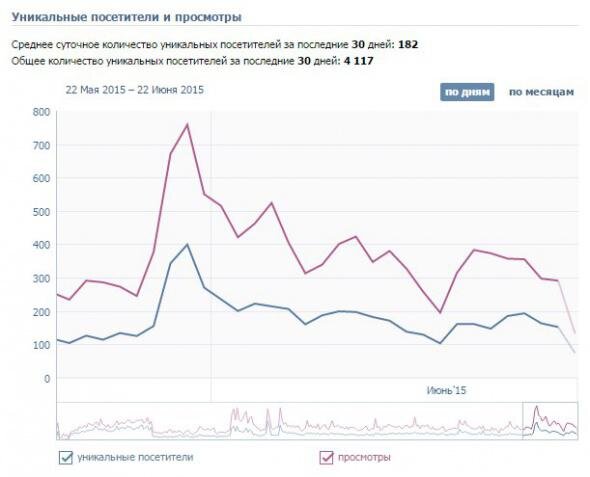Click the total visitors value 4 117
590x477 pixels.
pyautogui.click(x=359, y=61)
